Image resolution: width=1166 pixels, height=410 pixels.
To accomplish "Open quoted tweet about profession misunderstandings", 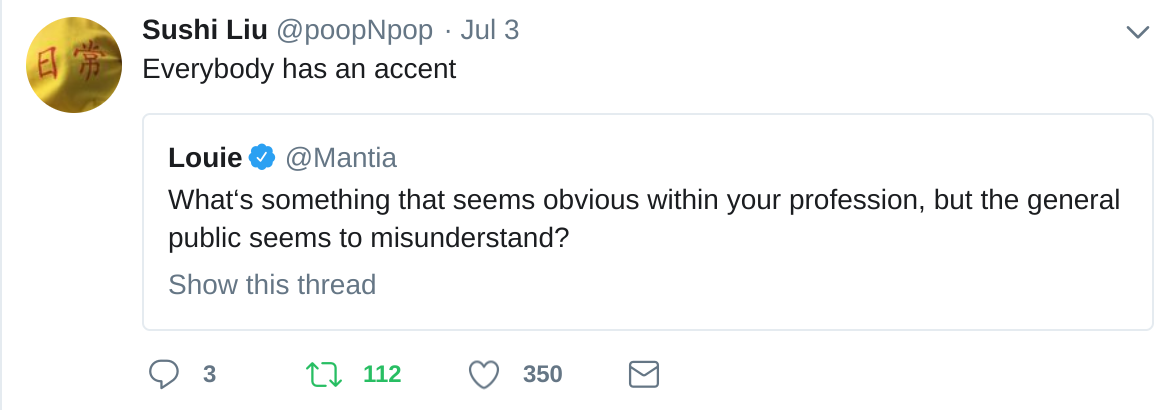I will point(644,200).
